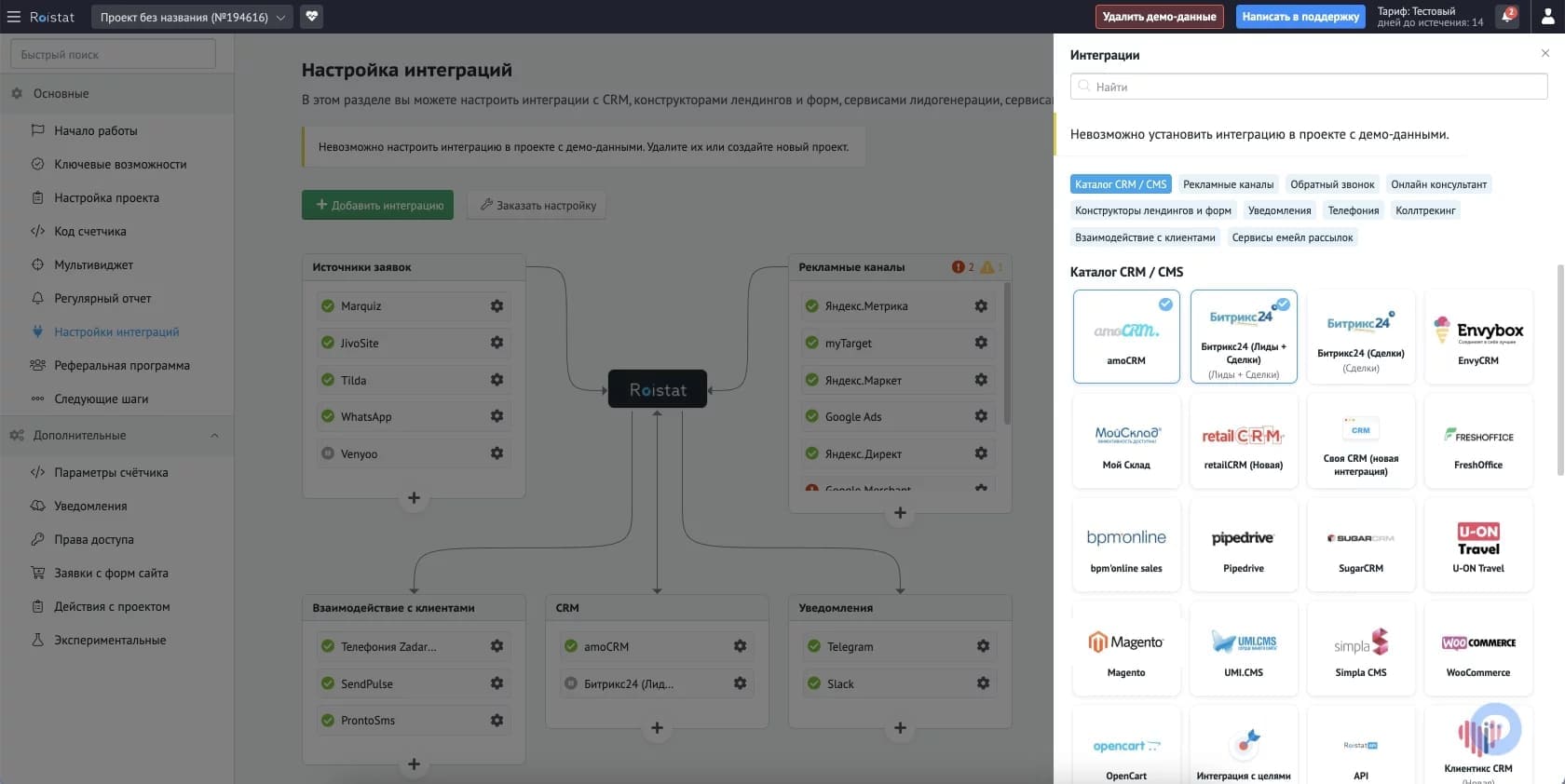Select the Каталог CRM / CMS category tab
The image size is (1565, 784).
point(1121,184)
